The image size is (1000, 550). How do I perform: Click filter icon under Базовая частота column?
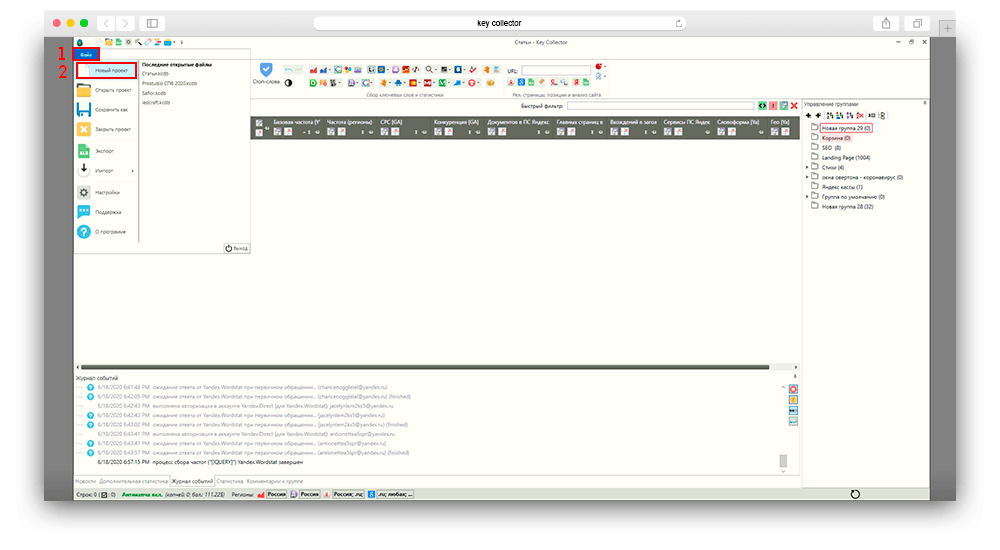click(x=277, y=131)
